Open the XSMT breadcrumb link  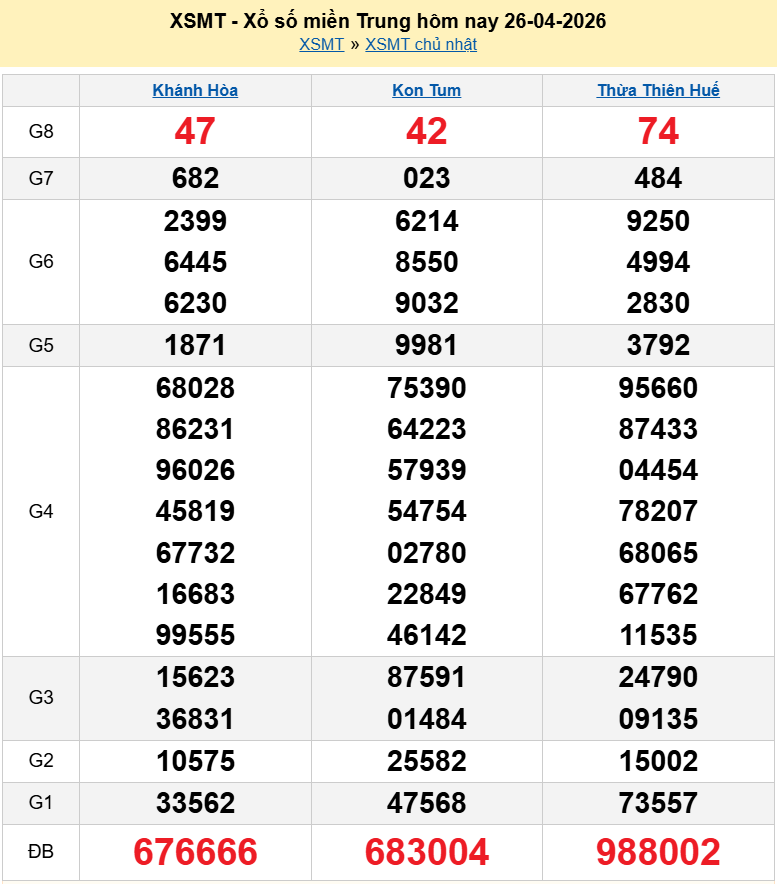coord(321,45)
